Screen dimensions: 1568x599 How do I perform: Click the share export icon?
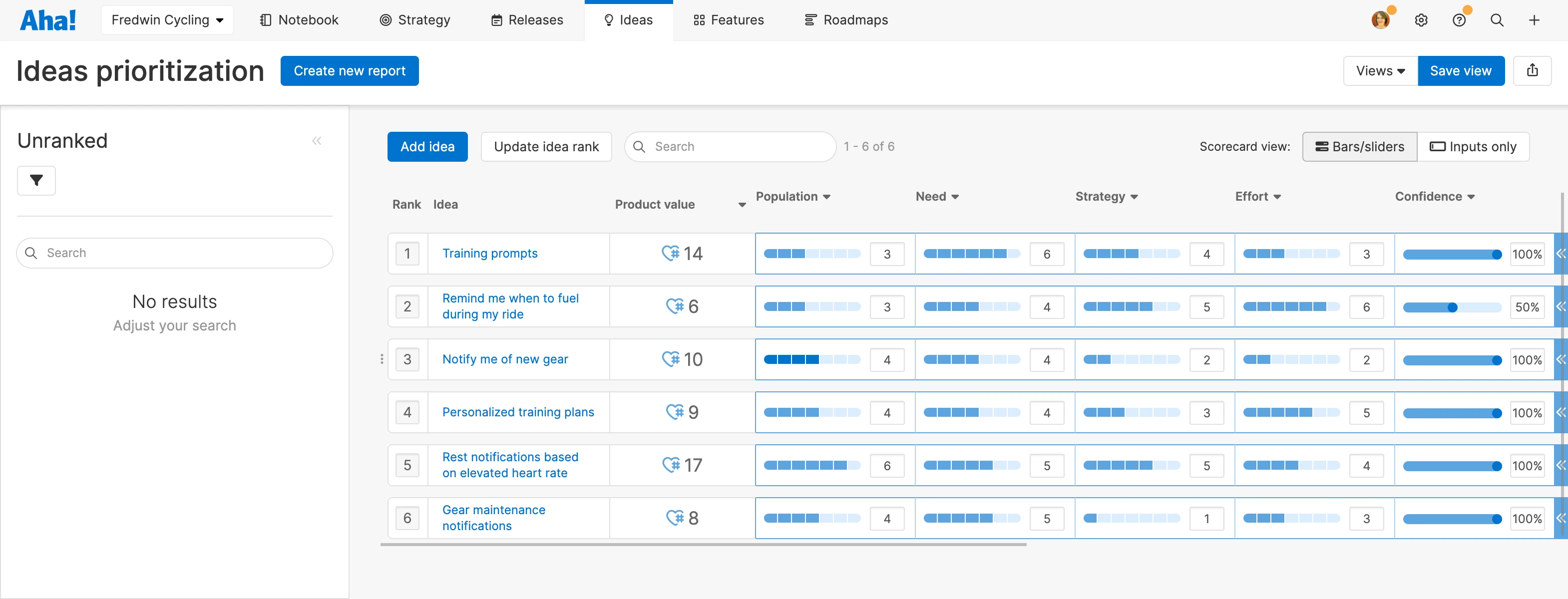[1532, 70]
